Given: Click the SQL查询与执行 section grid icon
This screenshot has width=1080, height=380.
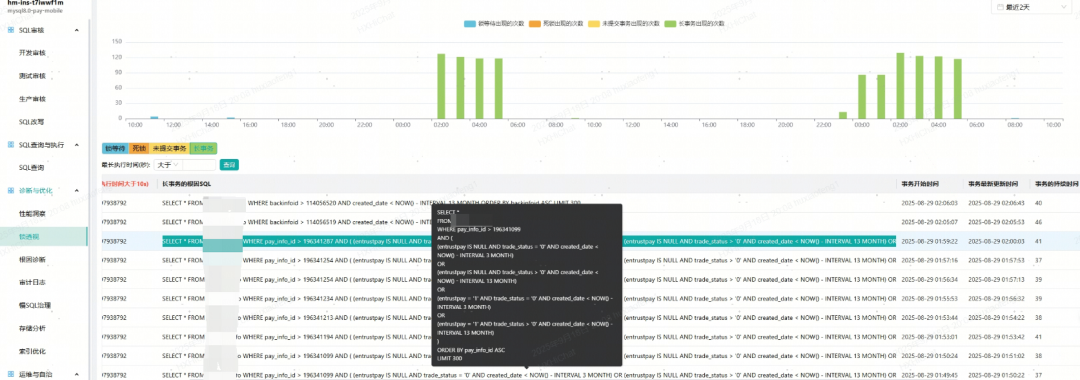Looking at the screenshot, I should click(10, 145).
